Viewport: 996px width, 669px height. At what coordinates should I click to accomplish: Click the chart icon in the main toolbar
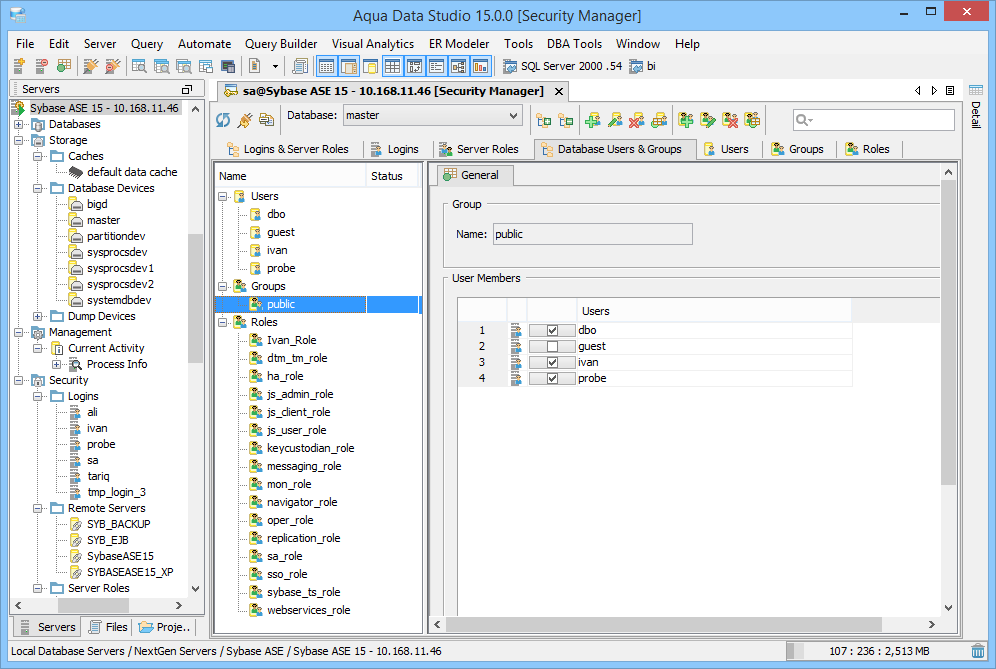pos(481,67)
